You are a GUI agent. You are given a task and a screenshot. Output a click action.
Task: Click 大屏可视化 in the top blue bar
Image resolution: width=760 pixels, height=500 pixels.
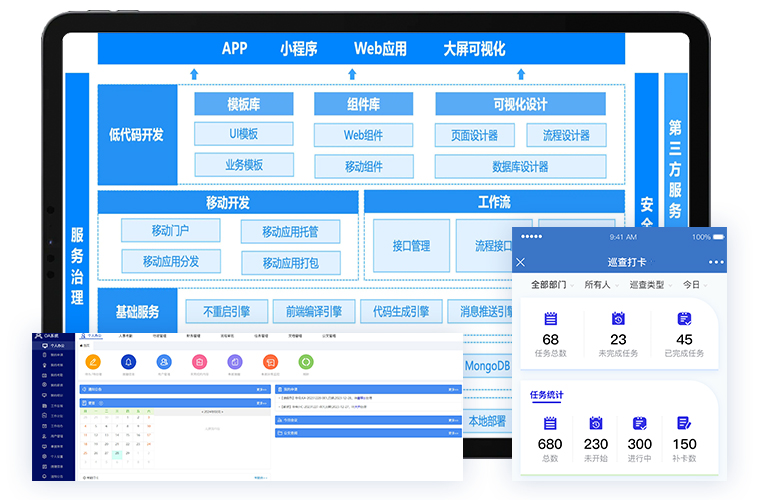[x=474, y=48]
